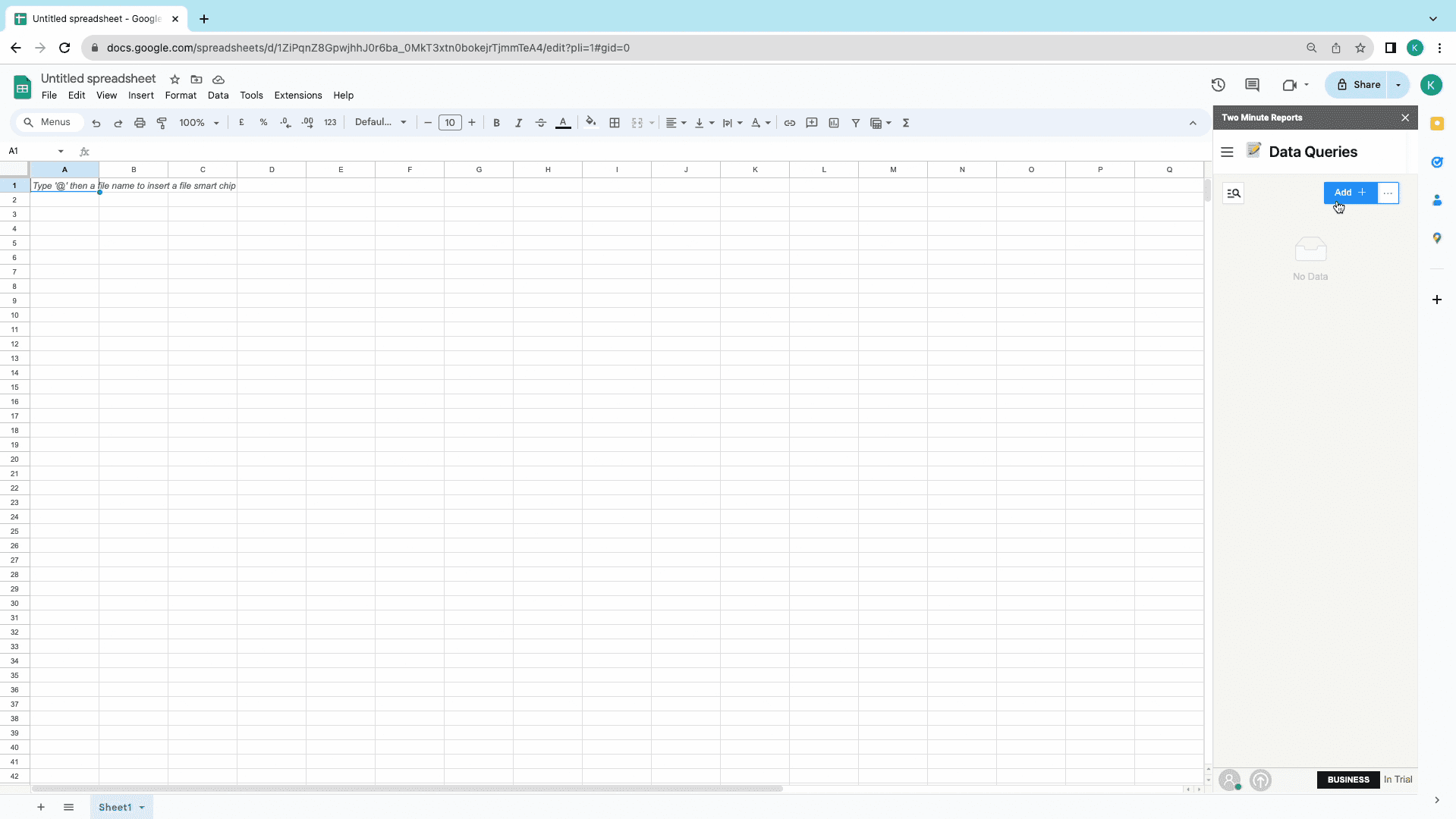This screenshot has height=819, width=1456.
Task: Open the File menu
Action: point(49,96)
